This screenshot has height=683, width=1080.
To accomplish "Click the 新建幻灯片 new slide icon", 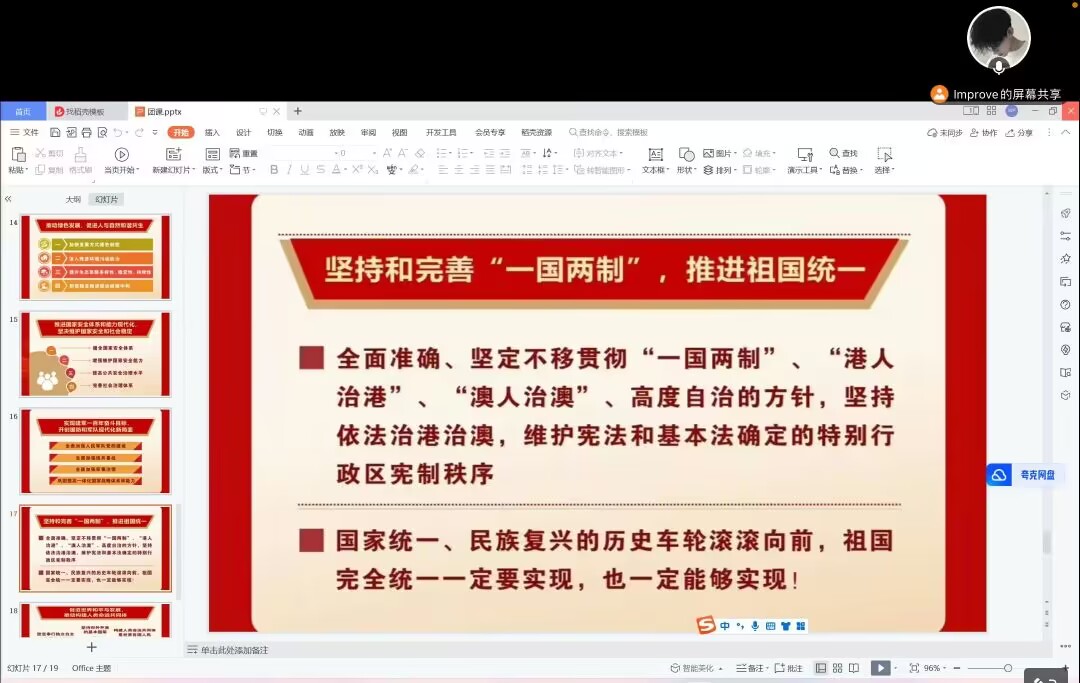I will (173, 155).
